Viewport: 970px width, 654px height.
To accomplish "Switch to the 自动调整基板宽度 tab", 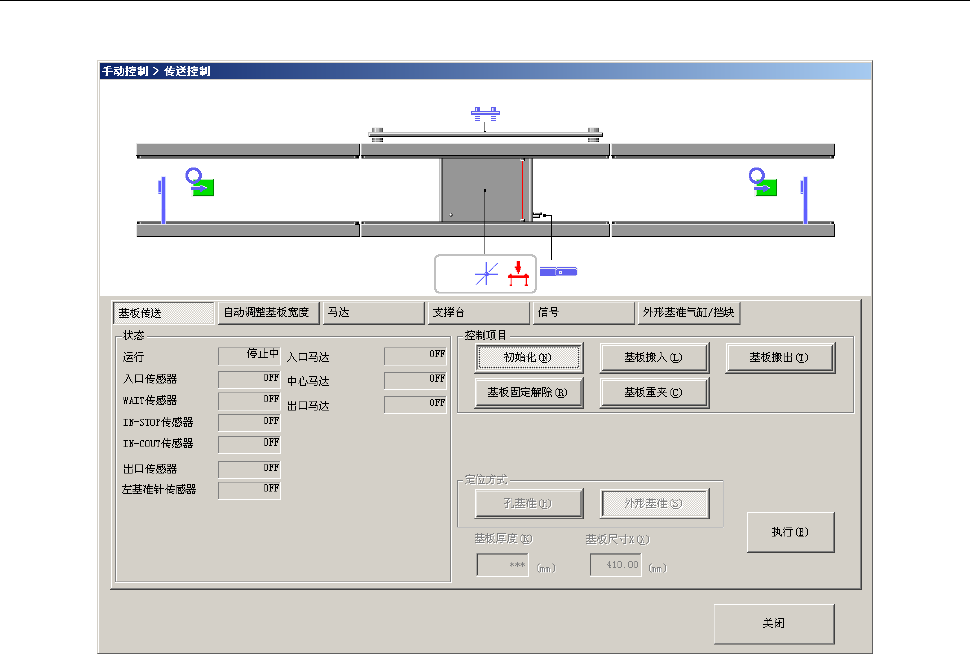I will (x=268, y=312).
